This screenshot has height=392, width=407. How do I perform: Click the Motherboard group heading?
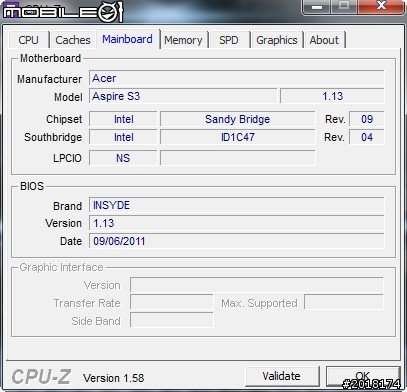pos(50,58)
